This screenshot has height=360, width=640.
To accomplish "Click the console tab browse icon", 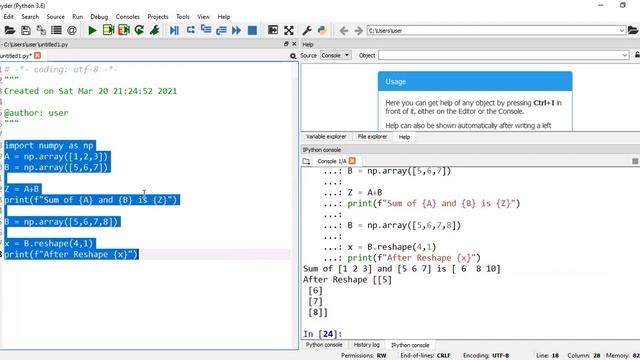I will point(306,161).
